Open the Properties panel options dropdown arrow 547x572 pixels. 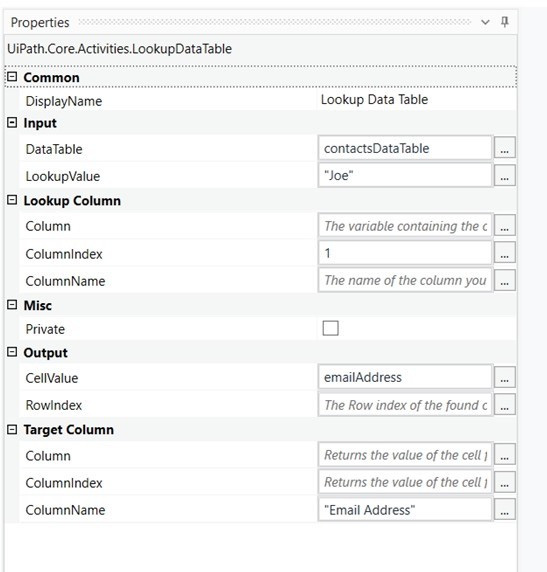pos(485,22)
